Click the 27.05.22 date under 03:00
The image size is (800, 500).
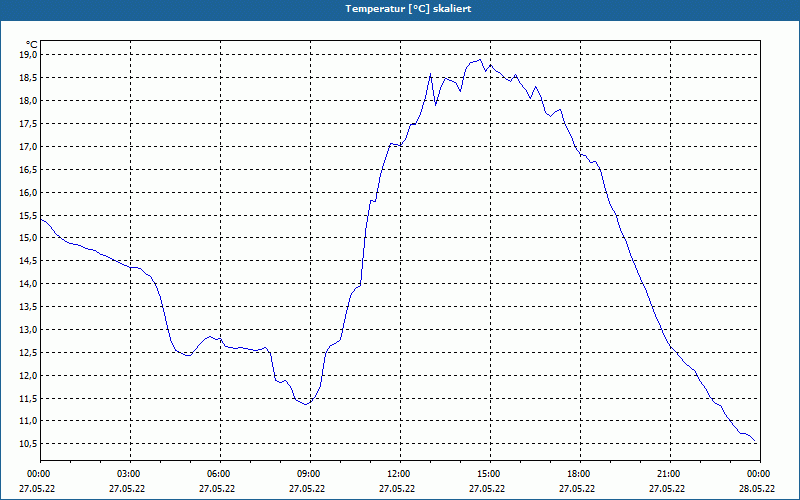[127, 488]
